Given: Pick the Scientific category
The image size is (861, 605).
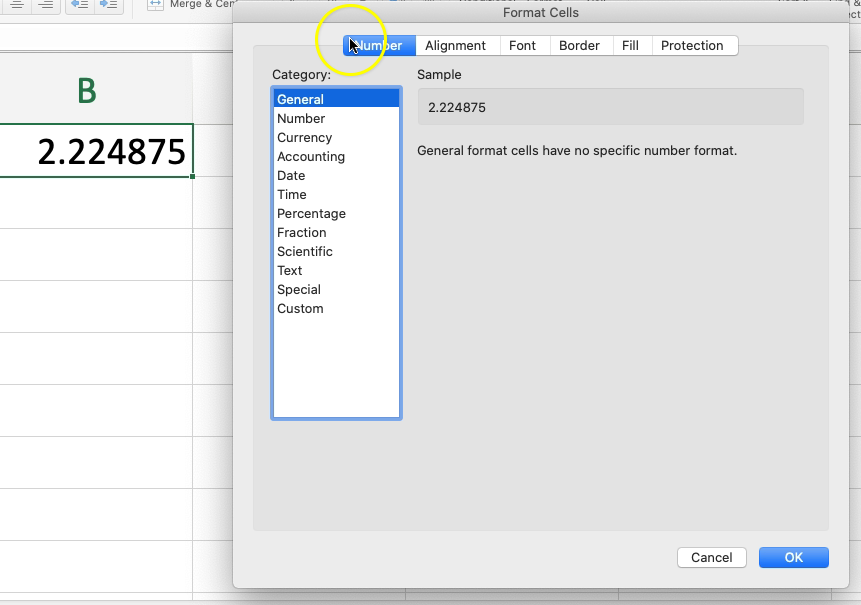Looking at the screenshot, I should coord(305,251).
